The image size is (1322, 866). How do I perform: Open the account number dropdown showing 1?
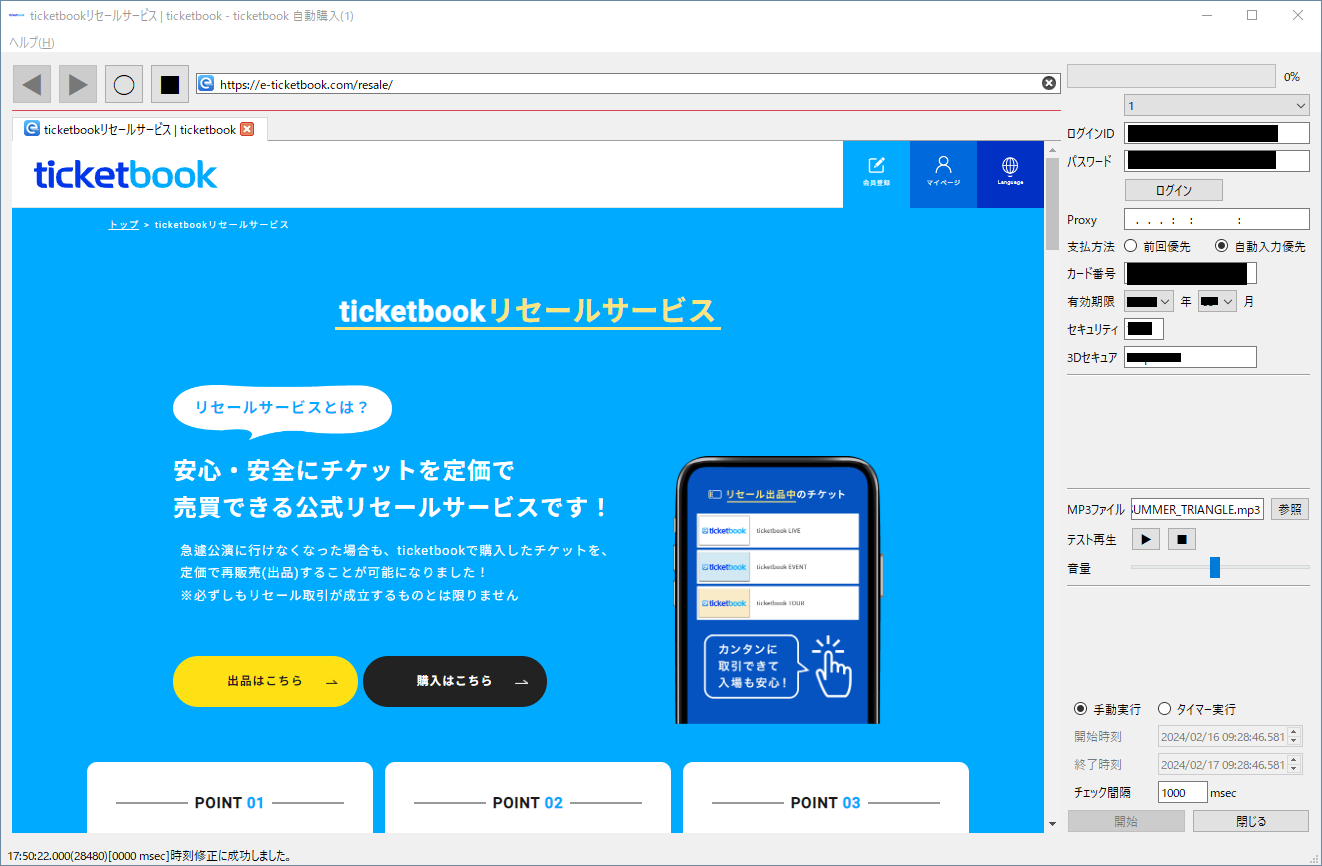1217,105
